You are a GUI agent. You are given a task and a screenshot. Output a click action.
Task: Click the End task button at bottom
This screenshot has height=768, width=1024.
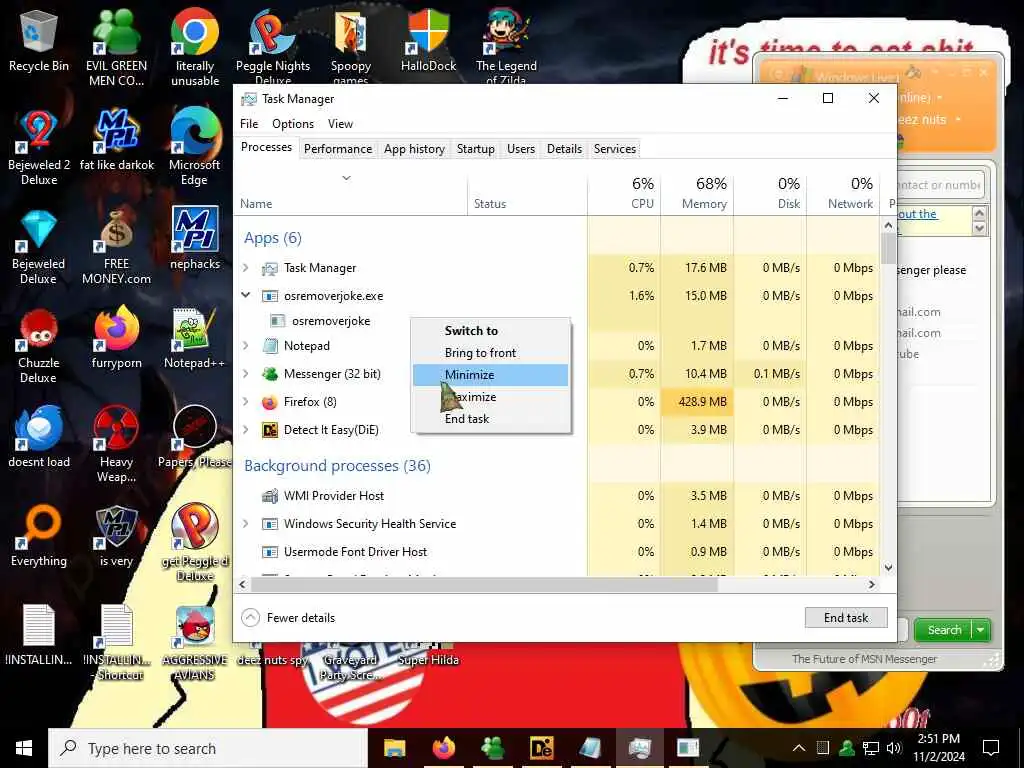(846, 618)
